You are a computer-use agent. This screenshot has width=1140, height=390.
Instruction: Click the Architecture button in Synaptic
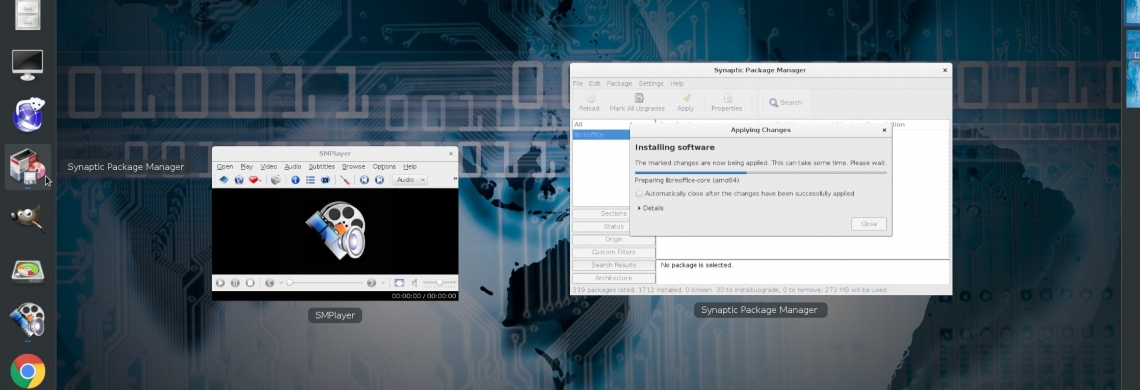pos(614,278)
